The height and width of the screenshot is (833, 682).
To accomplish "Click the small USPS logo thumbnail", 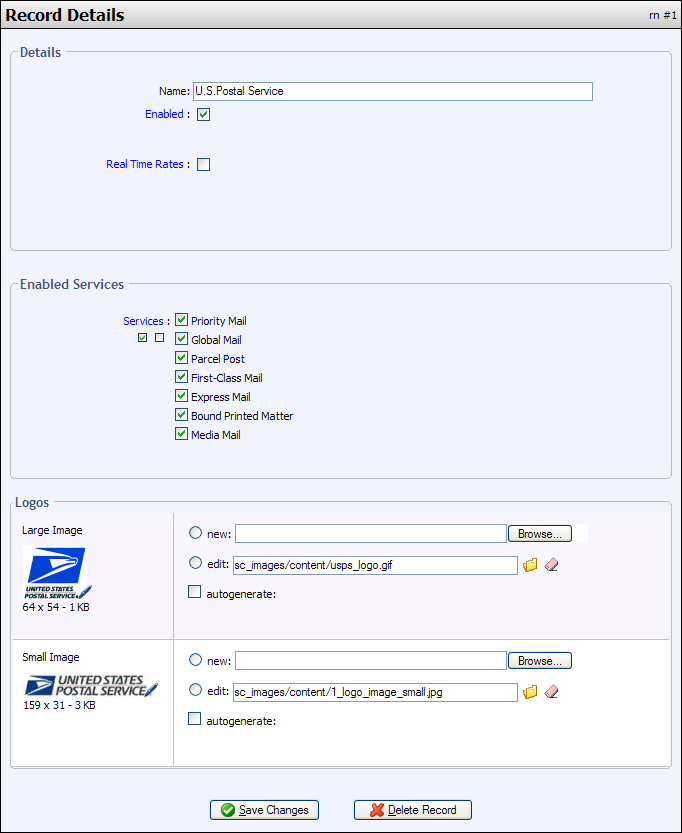I will [89, 686].
